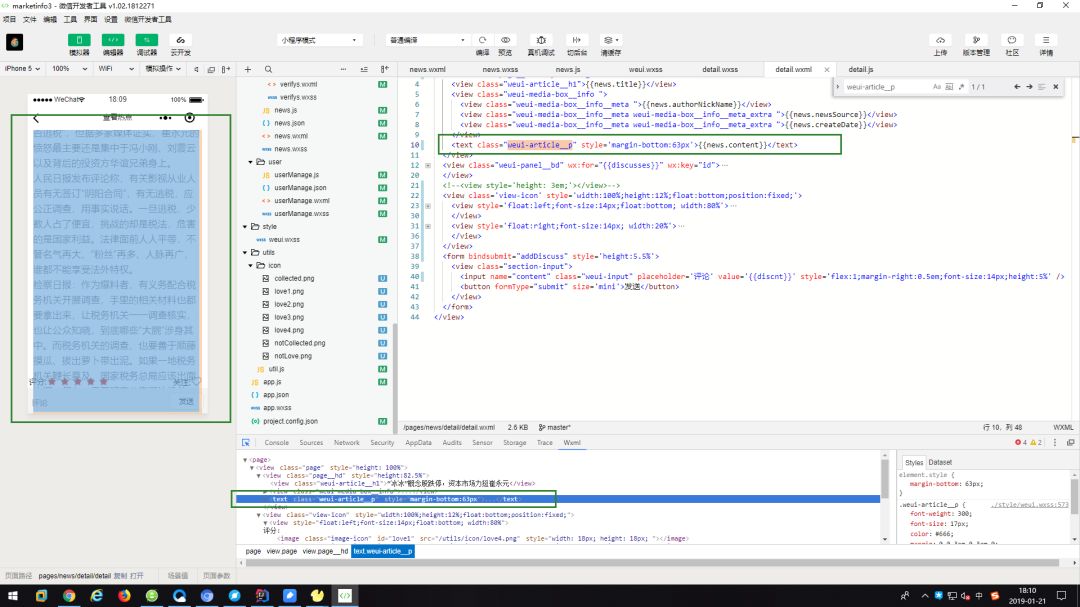
Task: Open the 模拟操作 dropdown
Action: (x=163, y=69)
